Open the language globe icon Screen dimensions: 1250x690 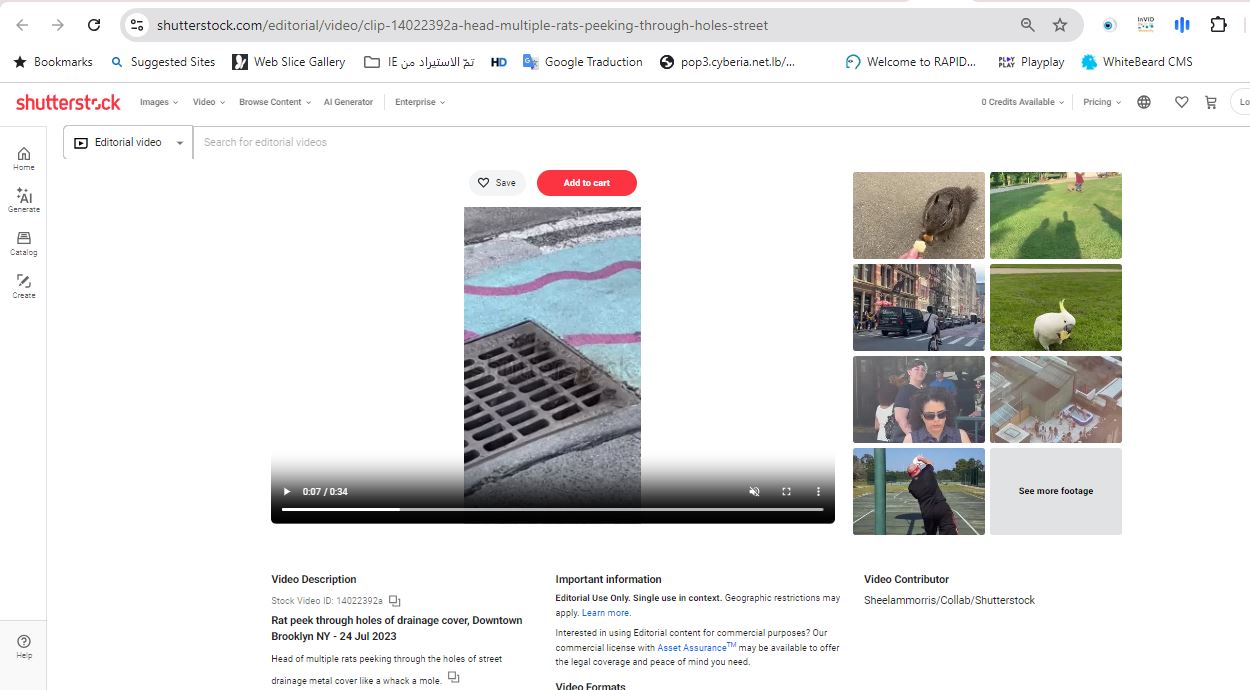point(1144,102)
